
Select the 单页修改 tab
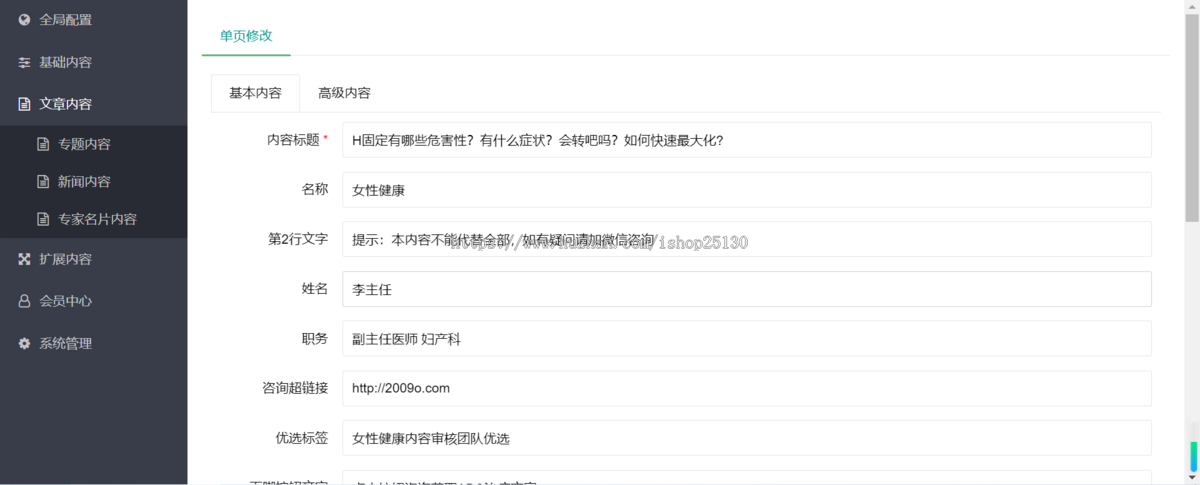(246, 35)
